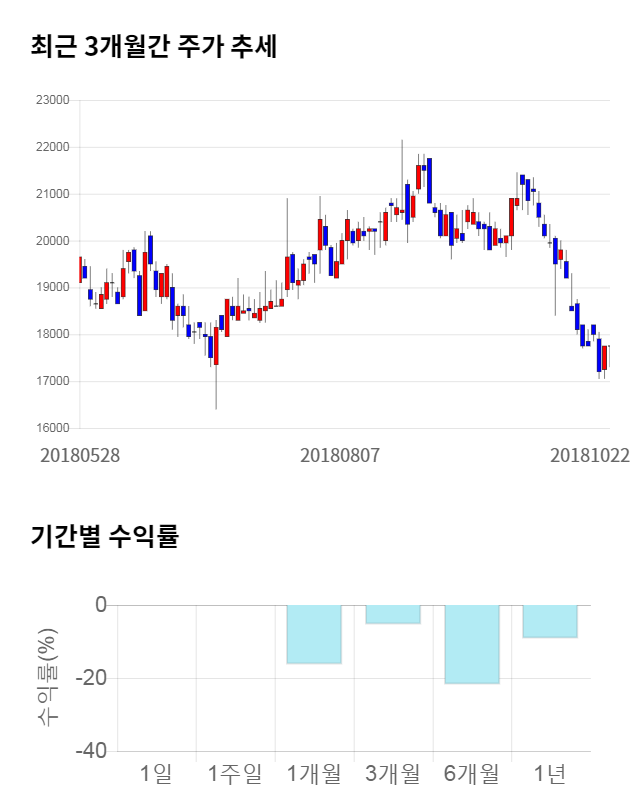
Task: Select the 1년 return bar
Action: (550, 621)
